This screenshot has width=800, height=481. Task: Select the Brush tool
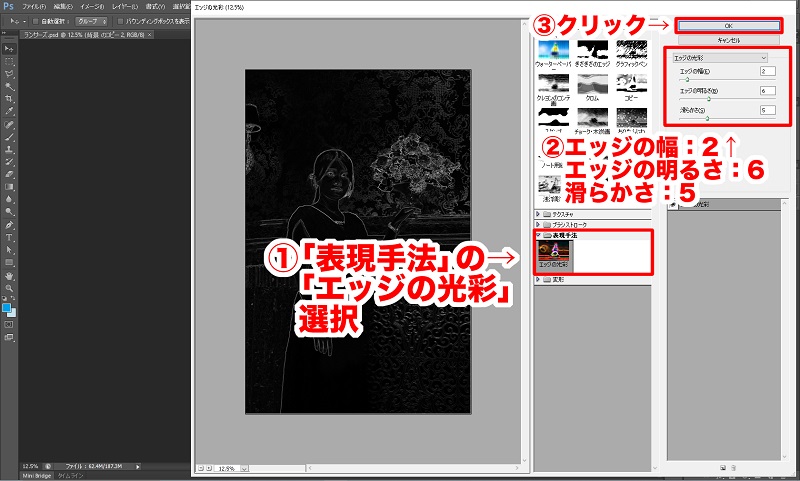coord(9,137)
